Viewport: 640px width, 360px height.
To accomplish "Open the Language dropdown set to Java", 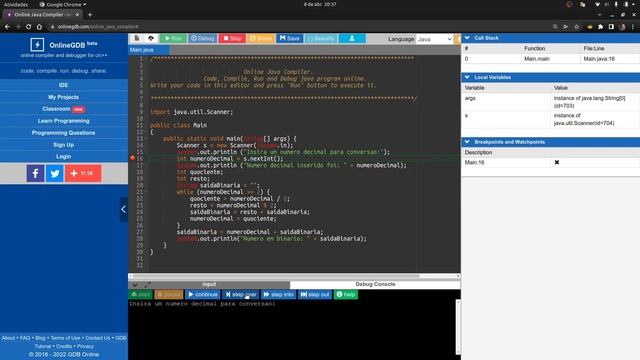I will pyautogui.click(x=435, y=39).
